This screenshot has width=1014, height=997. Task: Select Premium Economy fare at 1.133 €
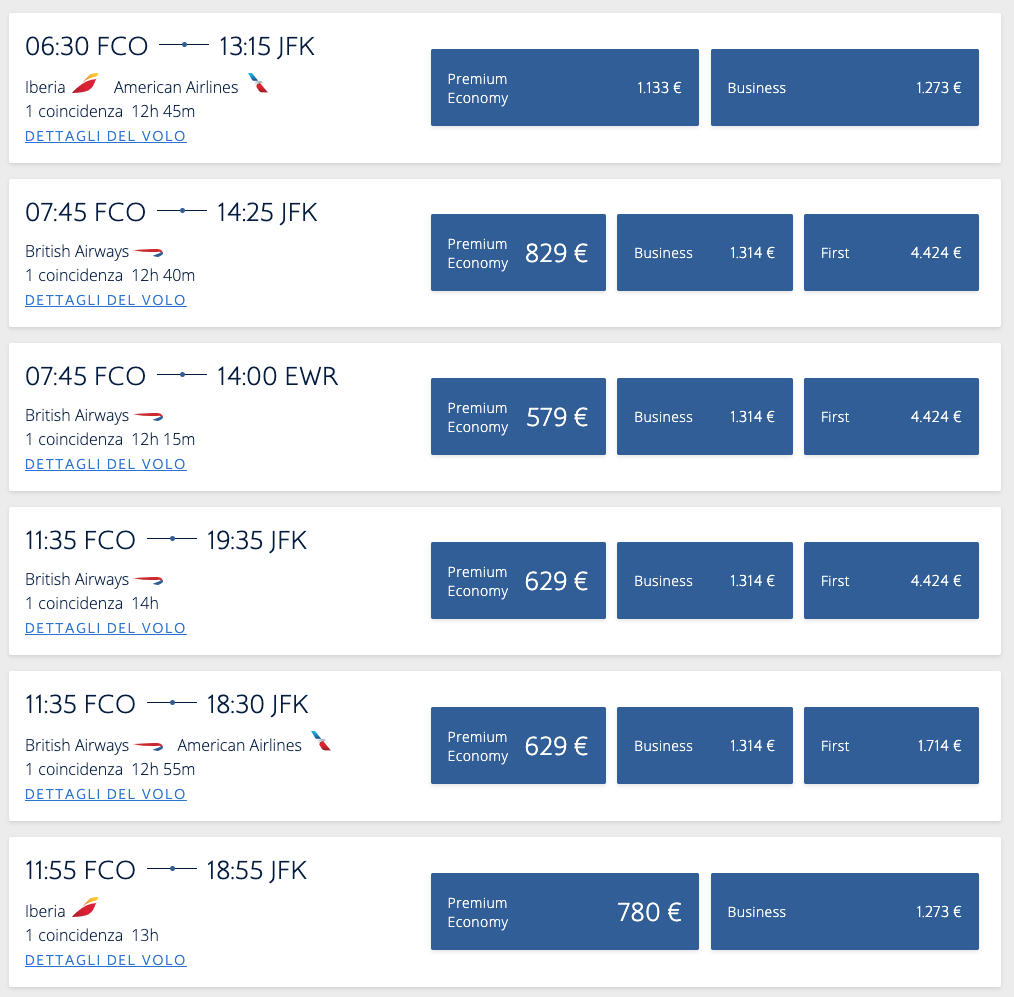tap(565, 87)
